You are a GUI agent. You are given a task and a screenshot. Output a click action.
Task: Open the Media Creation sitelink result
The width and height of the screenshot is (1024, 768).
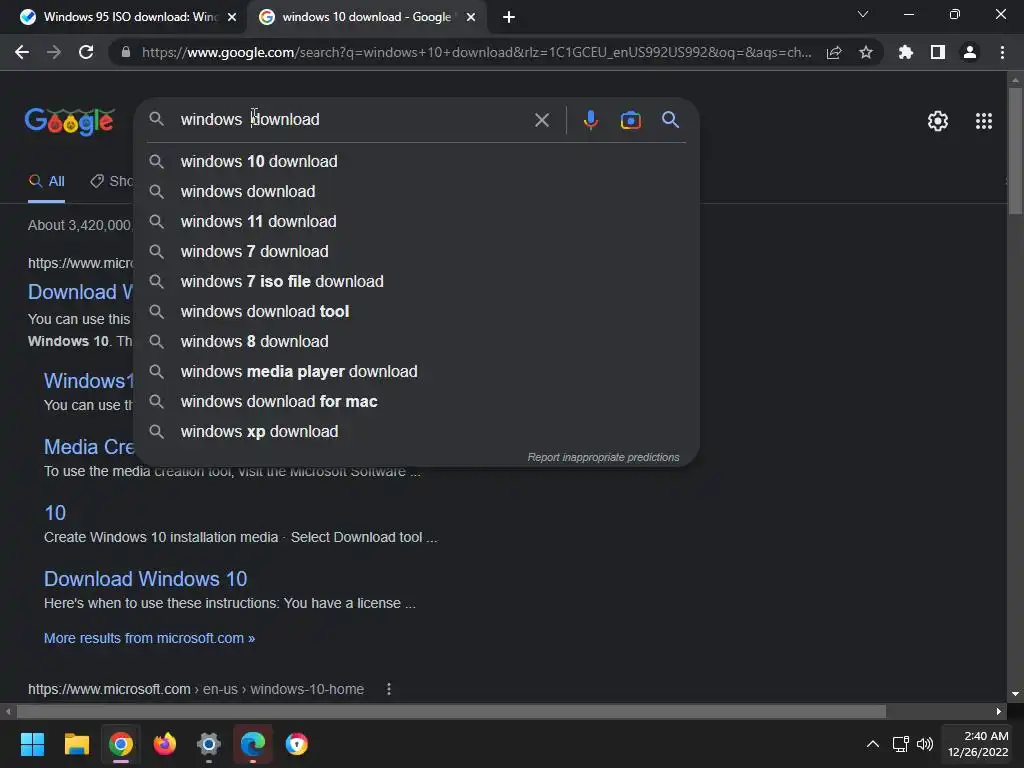(x=89, y=447)
